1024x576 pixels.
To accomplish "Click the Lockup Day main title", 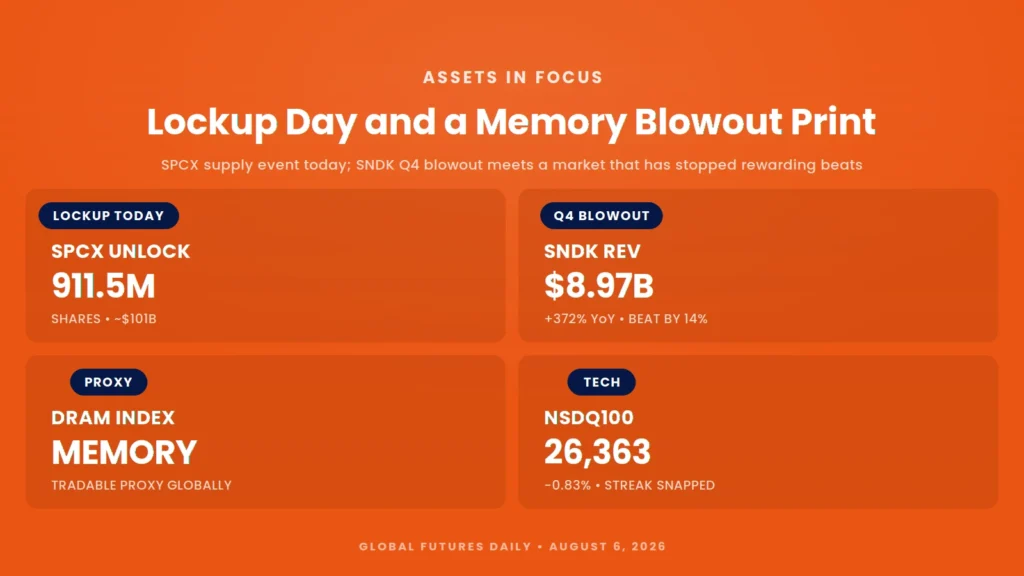I will tap(511, 122).
